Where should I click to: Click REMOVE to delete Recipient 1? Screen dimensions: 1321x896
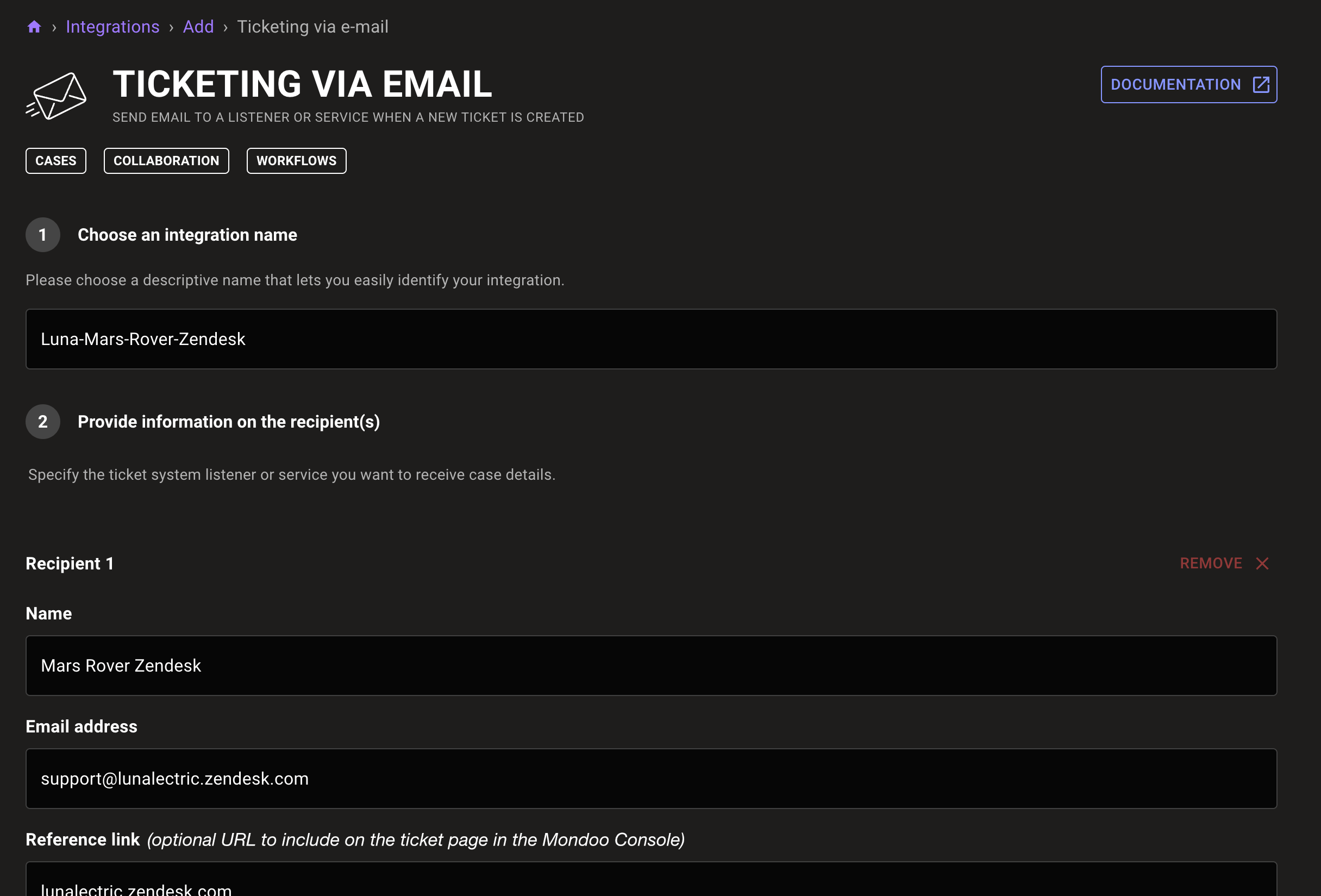(1225, 563)
